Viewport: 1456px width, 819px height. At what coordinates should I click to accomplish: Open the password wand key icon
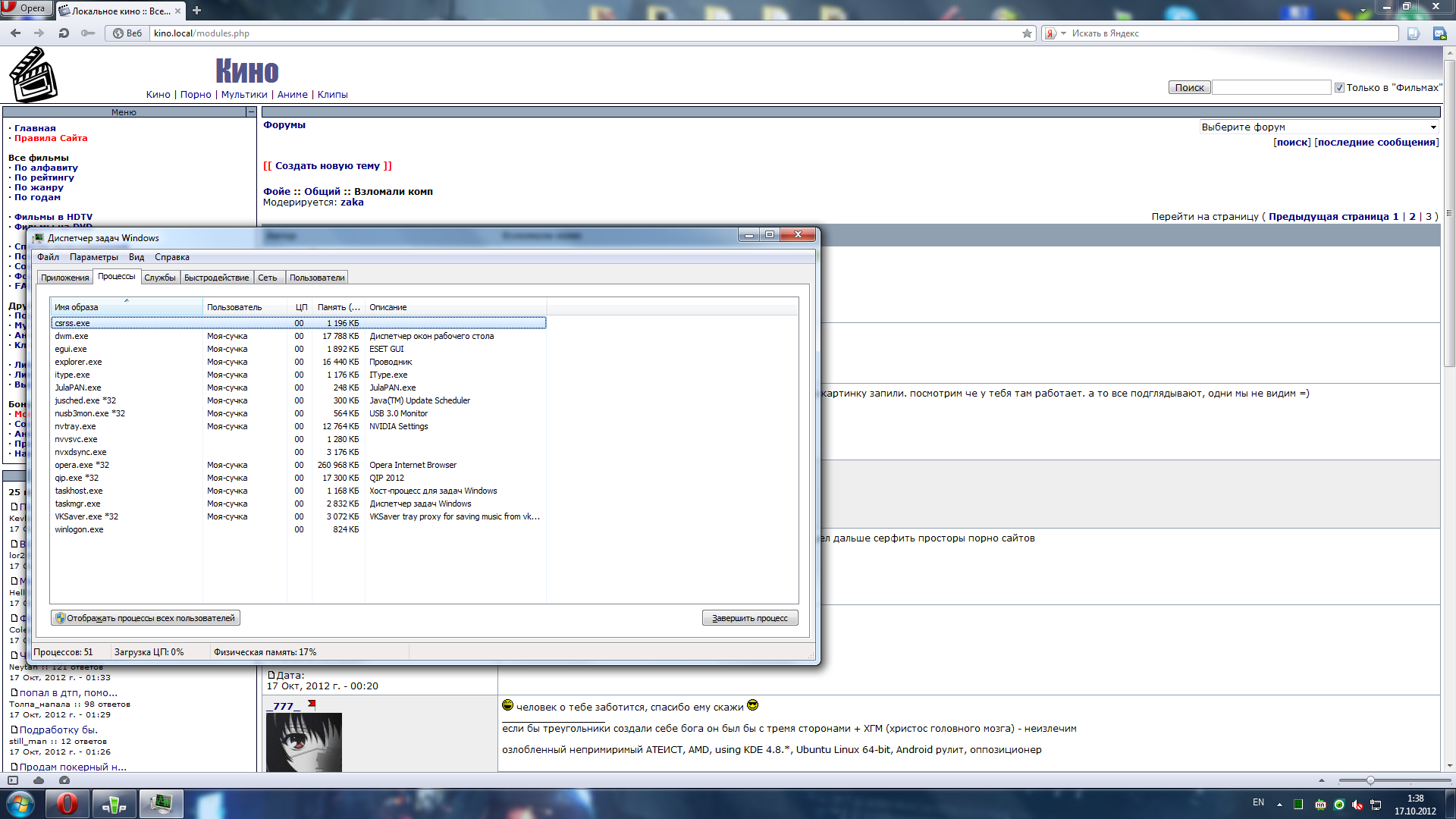coord(88,33)
